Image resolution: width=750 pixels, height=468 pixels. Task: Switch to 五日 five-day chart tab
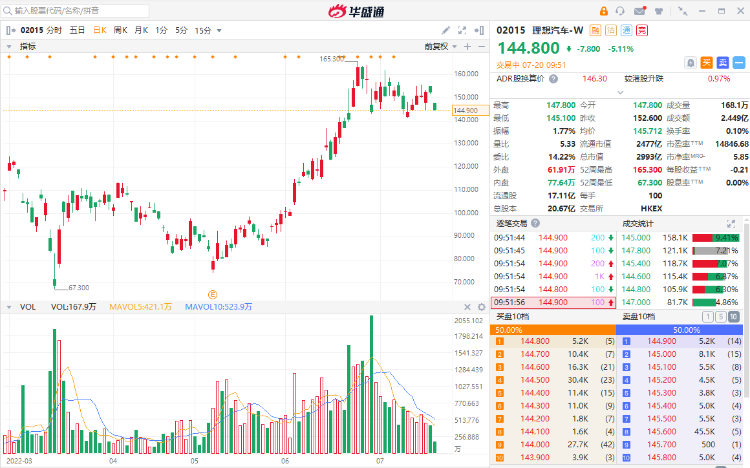pyautogui.click(x=77, y=30)
